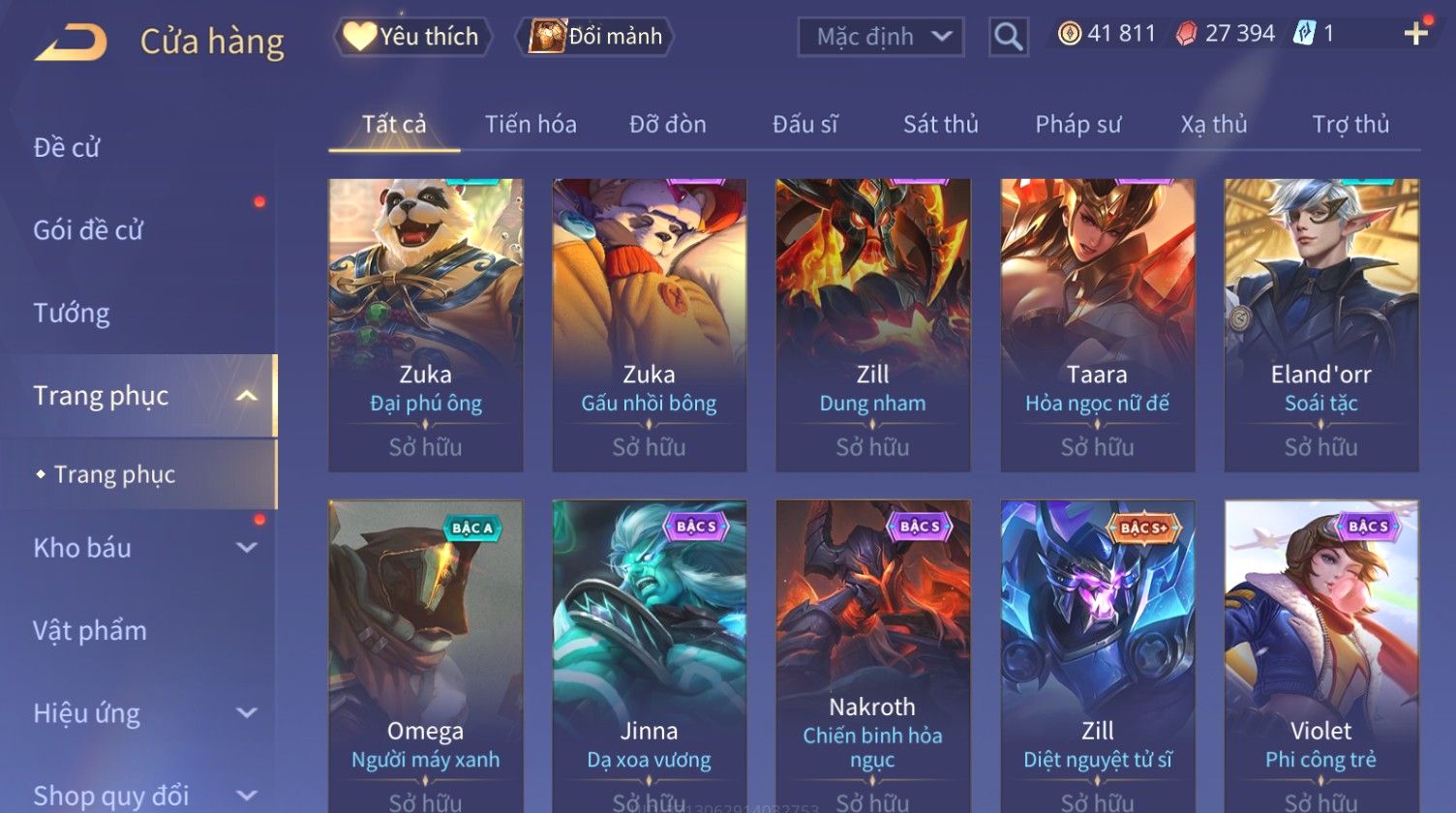Screen dimensions: 1456x813
Task: Open the Zill Diệt nguyệt tử sĩ skin card
Action: click(1097, 656)
